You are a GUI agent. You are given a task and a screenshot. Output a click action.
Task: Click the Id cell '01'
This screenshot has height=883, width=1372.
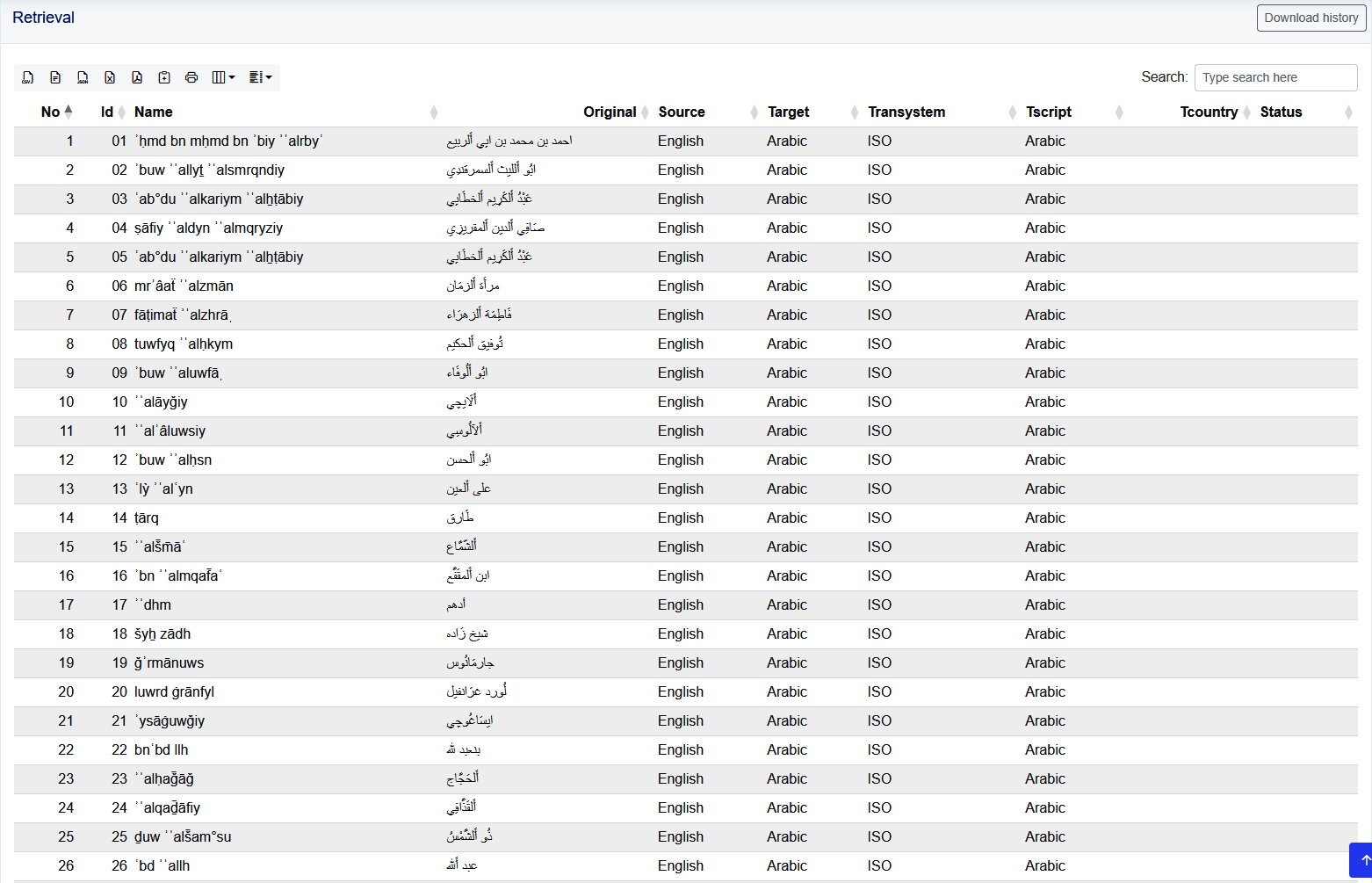pos(119,141)
